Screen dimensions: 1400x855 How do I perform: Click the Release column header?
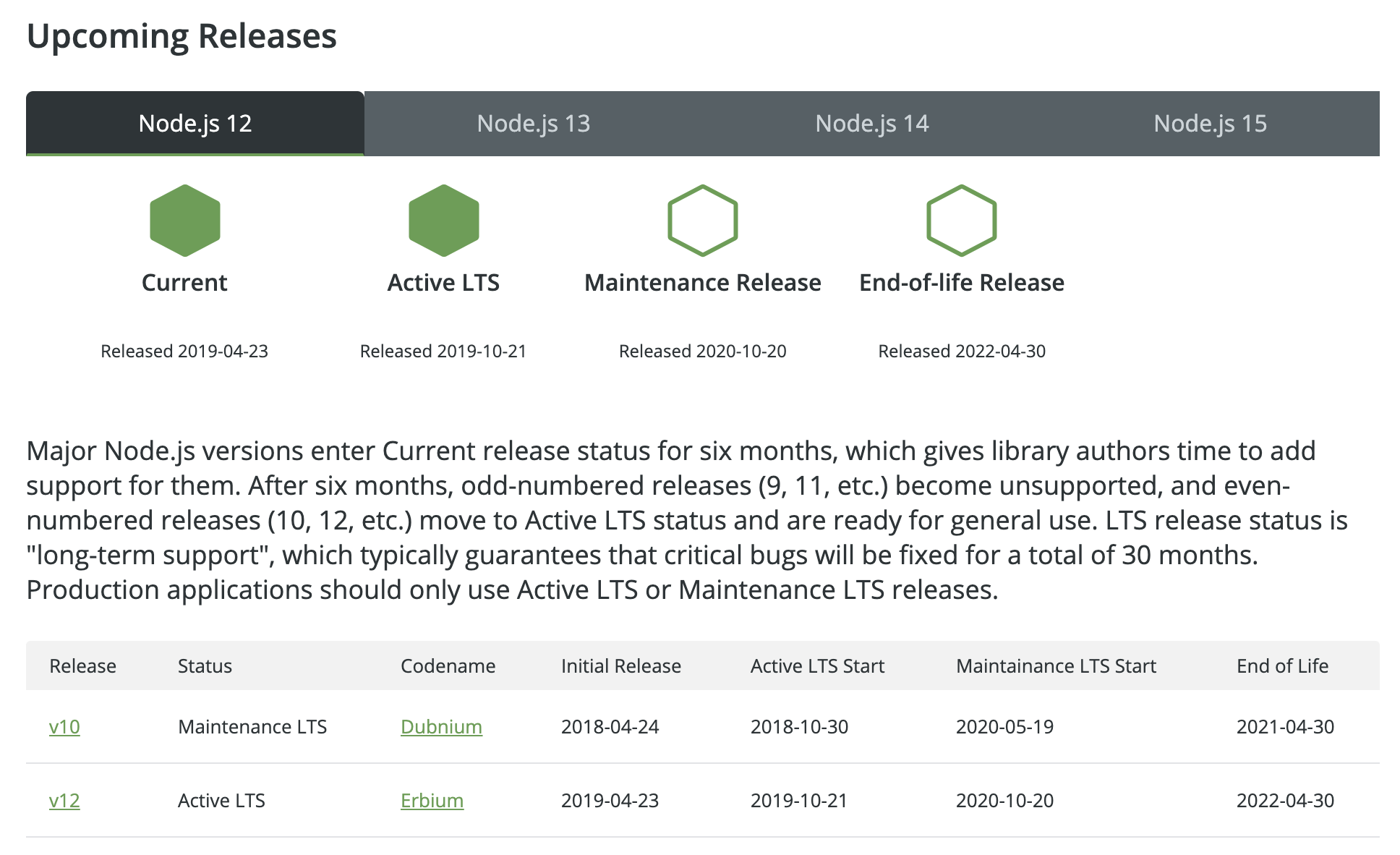[x=82, y=665]
